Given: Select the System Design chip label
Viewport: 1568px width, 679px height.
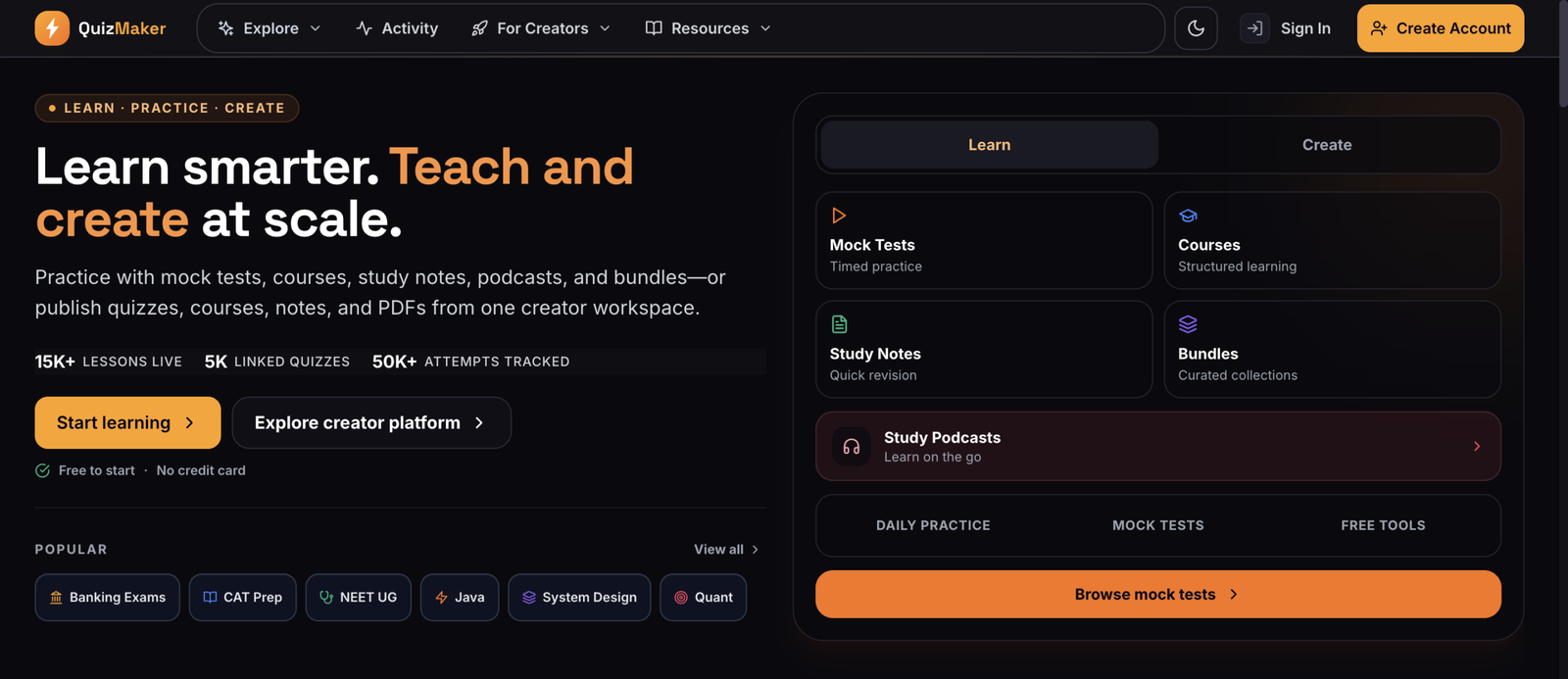Looking at the screenshot, I should pyautogui.click(x=590, y=598).
